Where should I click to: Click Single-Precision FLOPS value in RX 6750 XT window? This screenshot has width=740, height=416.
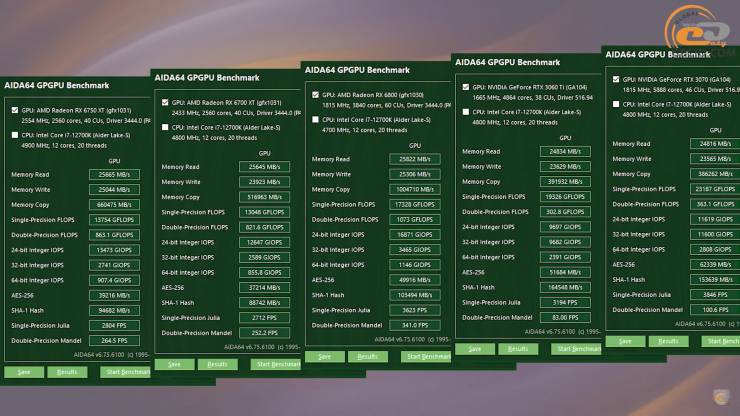tap(114, 220)
